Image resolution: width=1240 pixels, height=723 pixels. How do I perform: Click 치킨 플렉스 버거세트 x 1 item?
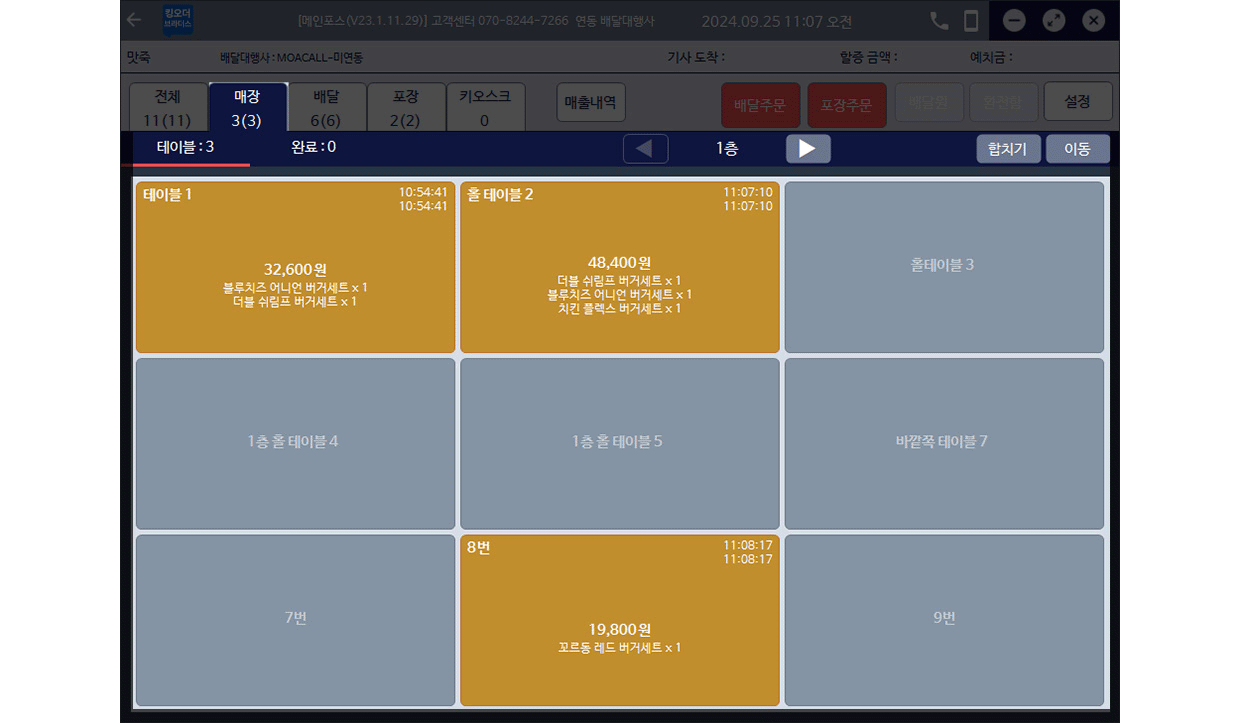(620, 309)
